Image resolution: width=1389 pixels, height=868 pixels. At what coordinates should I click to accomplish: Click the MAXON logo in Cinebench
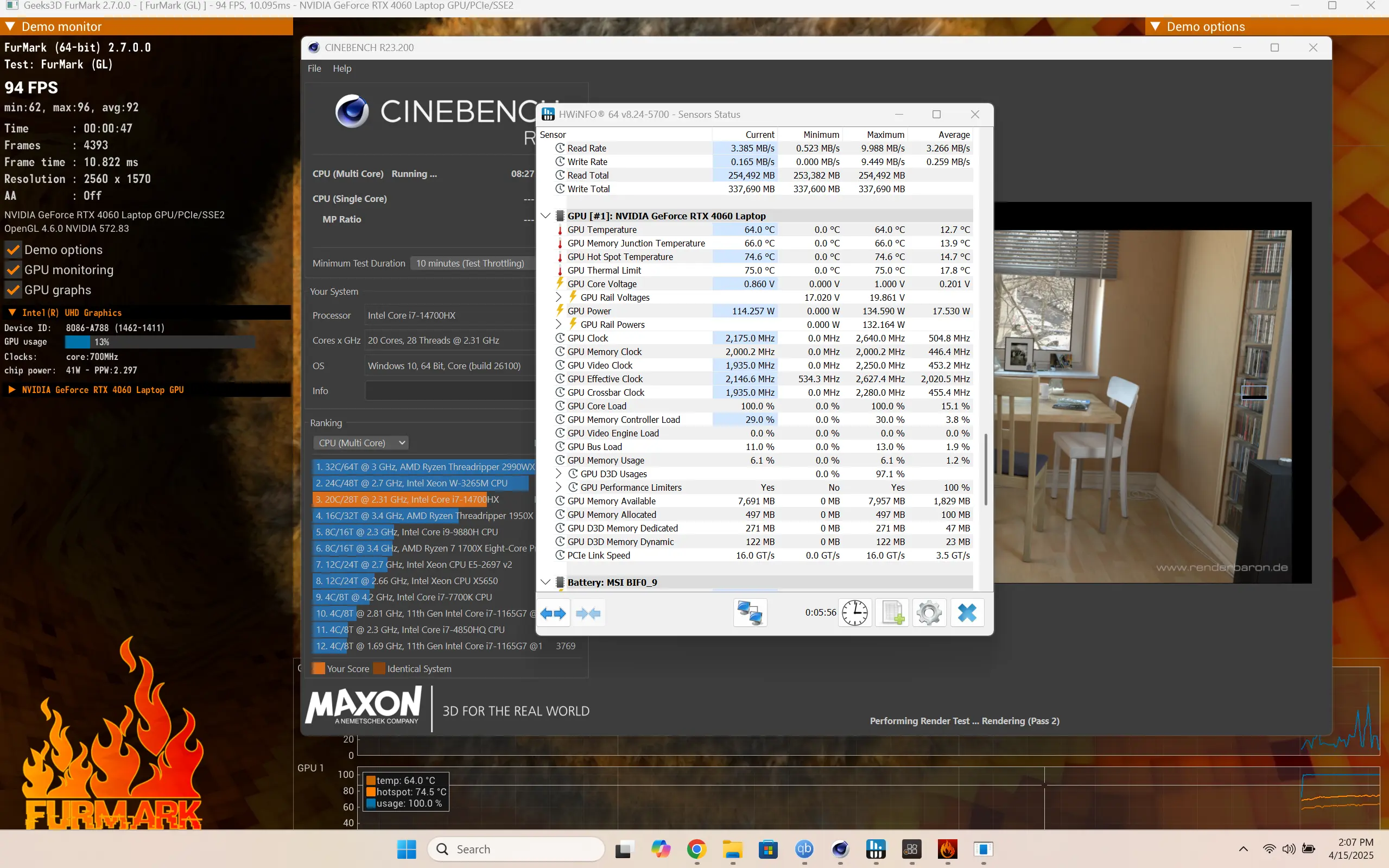coord(363,707)
